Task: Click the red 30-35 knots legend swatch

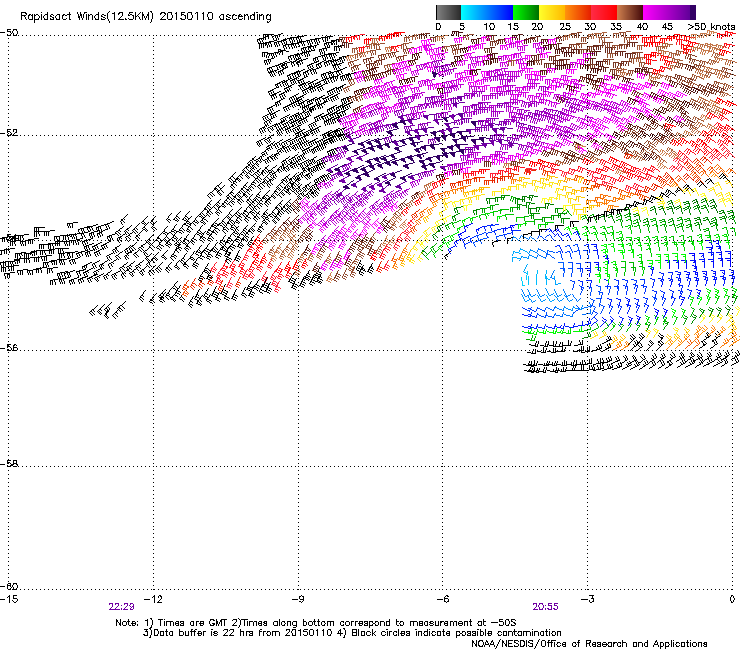Action: tap(604, 12)
